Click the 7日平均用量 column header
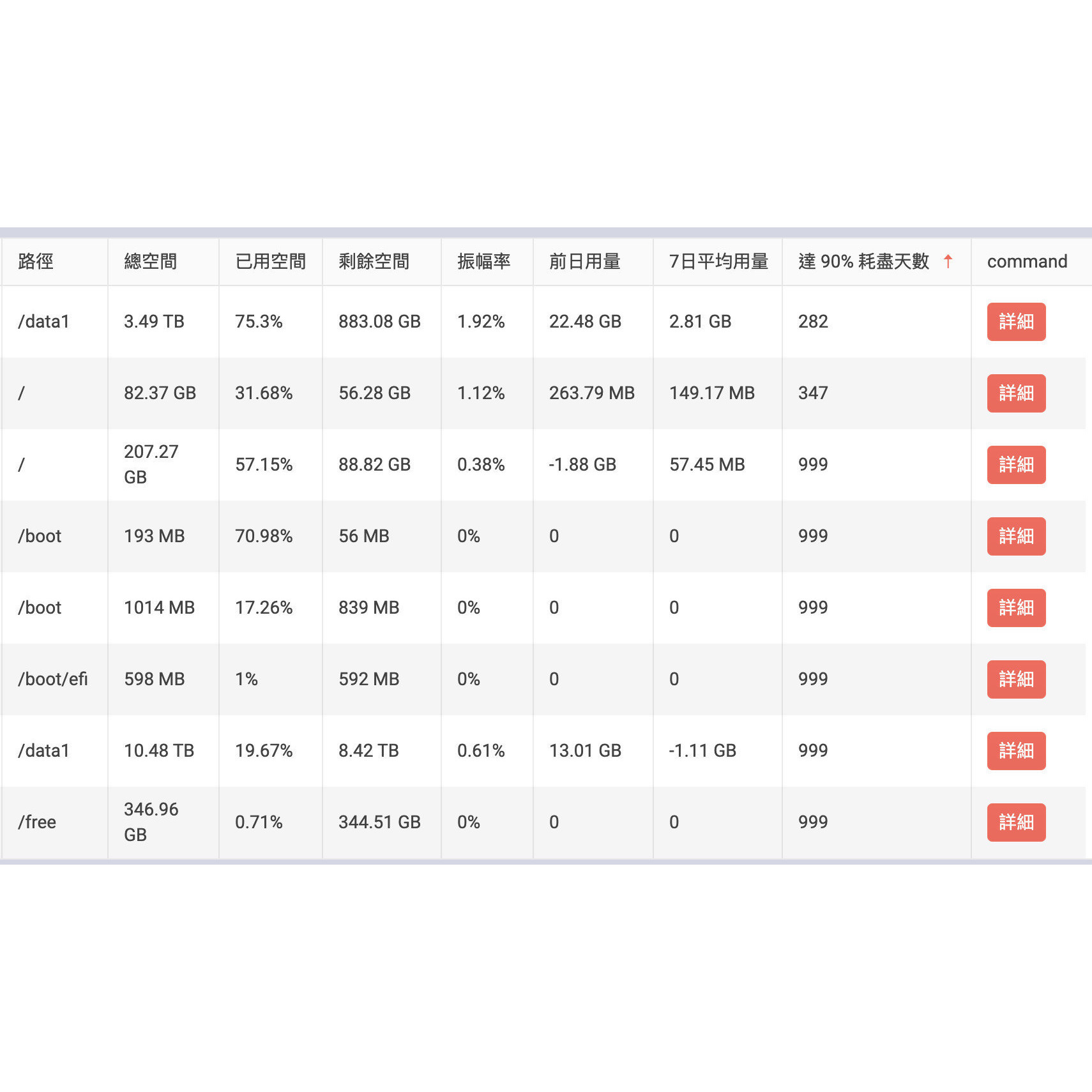 (x=718, y=261)
